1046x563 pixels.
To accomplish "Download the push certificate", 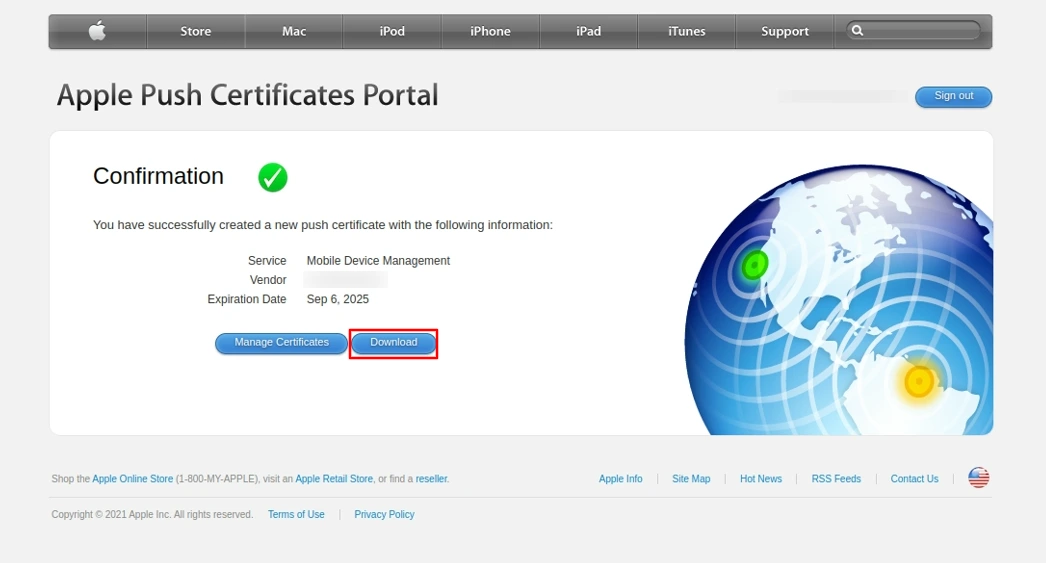I will [394, 343].
